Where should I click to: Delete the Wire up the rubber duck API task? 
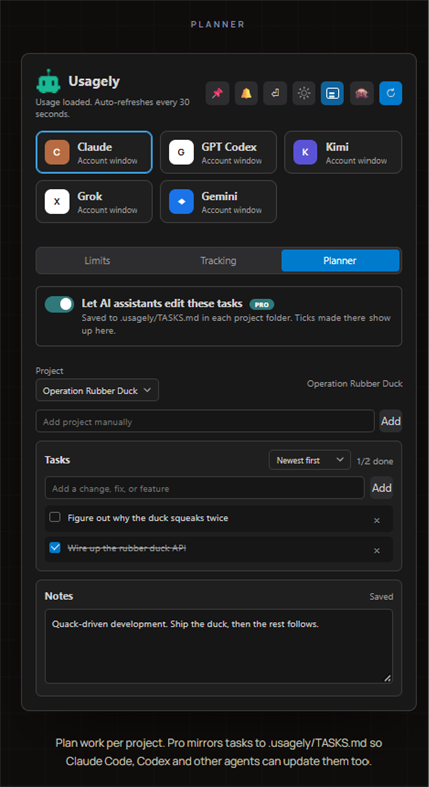(377, 551)
